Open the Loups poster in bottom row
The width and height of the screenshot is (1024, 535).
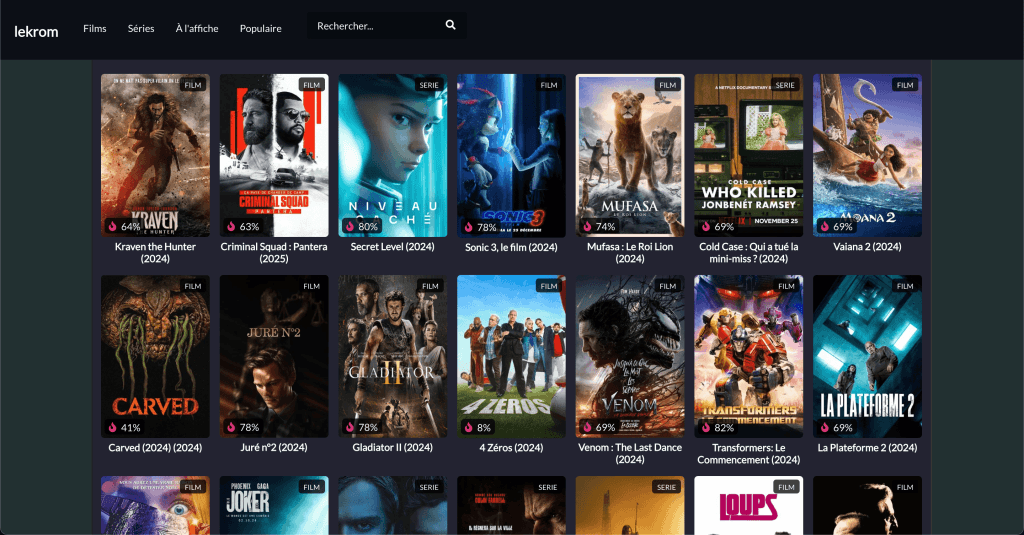748,506
